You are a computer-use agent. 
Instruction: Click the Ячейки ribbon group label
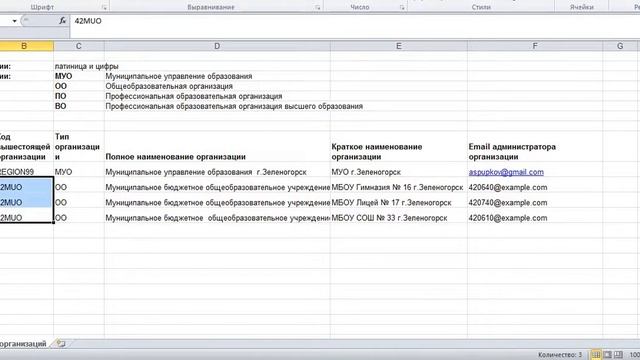coord(582,7)
